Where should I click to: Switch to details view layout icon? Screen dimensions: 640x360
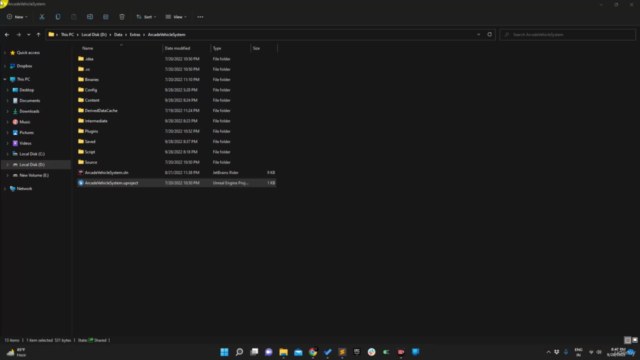[627, 340]
